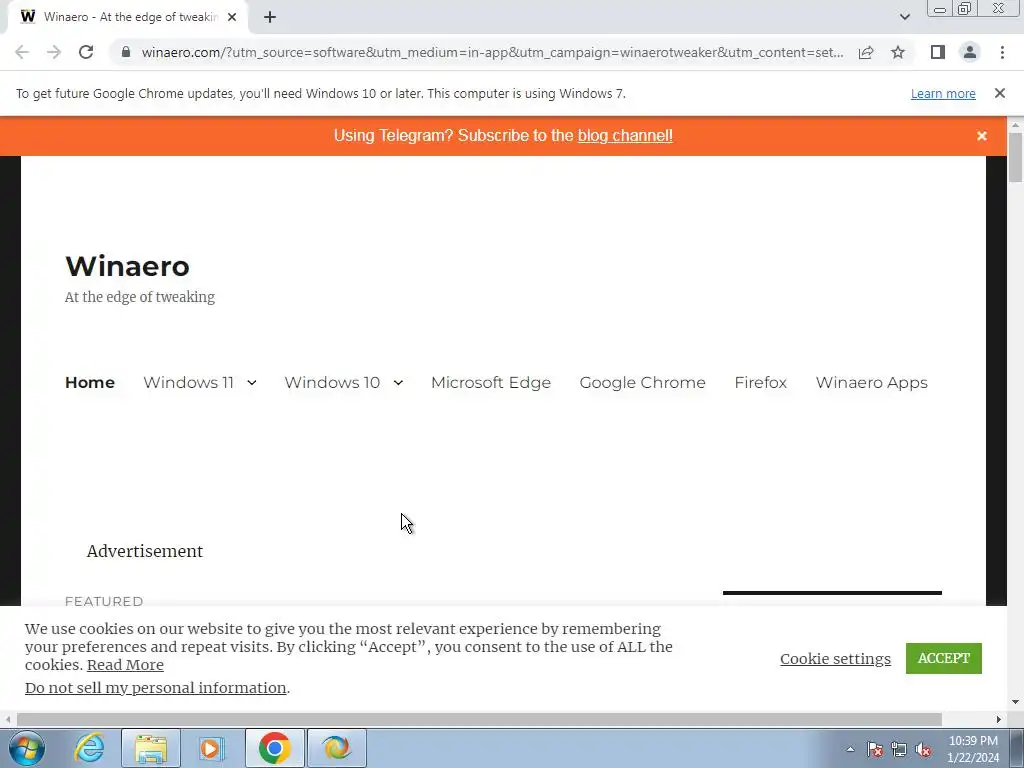1024x768 pixels.
Task: Open the Microsoft Edge menu item
Action: [x=491, y=382]
